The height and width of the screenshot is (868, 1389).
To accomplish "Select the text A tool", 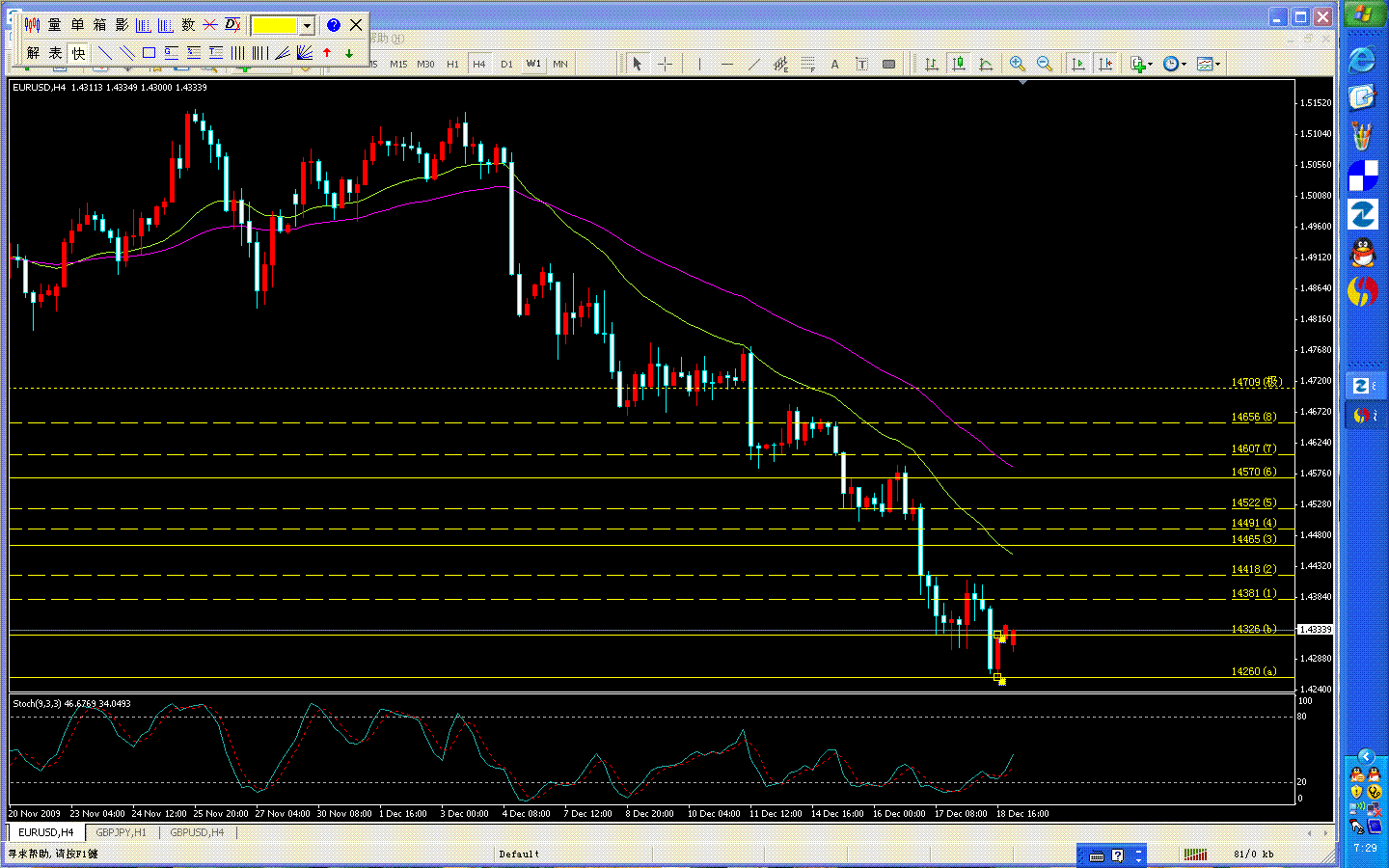I will click(834, 64).
